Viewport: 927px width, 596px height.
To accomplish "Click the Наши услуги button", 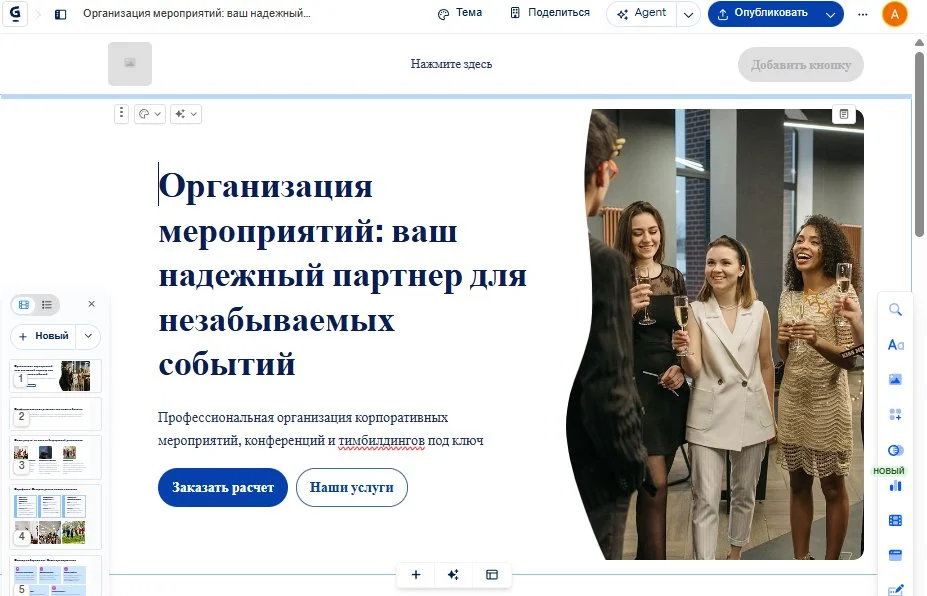I will pyautogui.click(x=352, y=487).
